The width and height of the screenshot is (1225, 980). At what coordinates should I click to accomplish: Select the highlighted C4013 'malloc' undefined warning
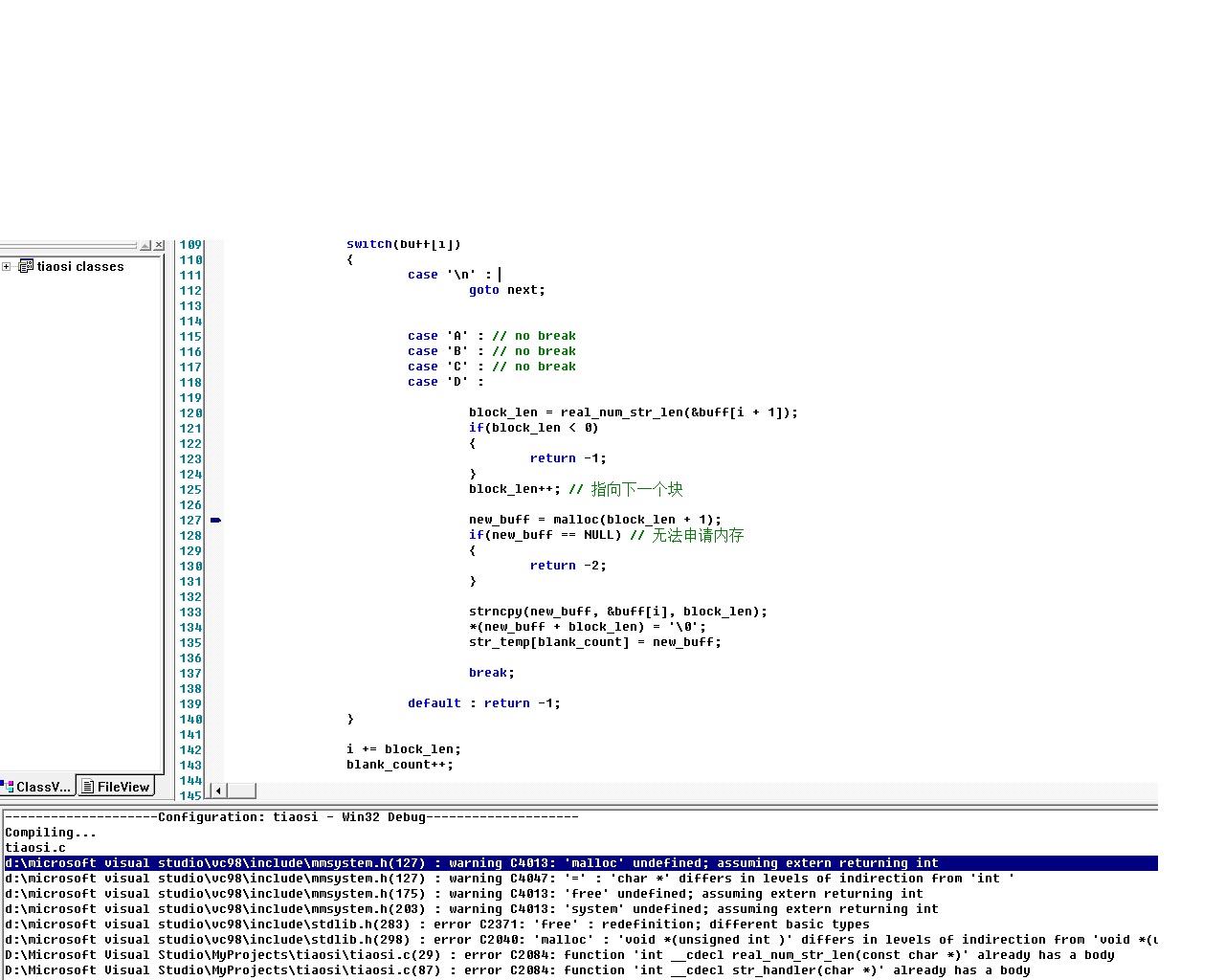pos(581,863)
